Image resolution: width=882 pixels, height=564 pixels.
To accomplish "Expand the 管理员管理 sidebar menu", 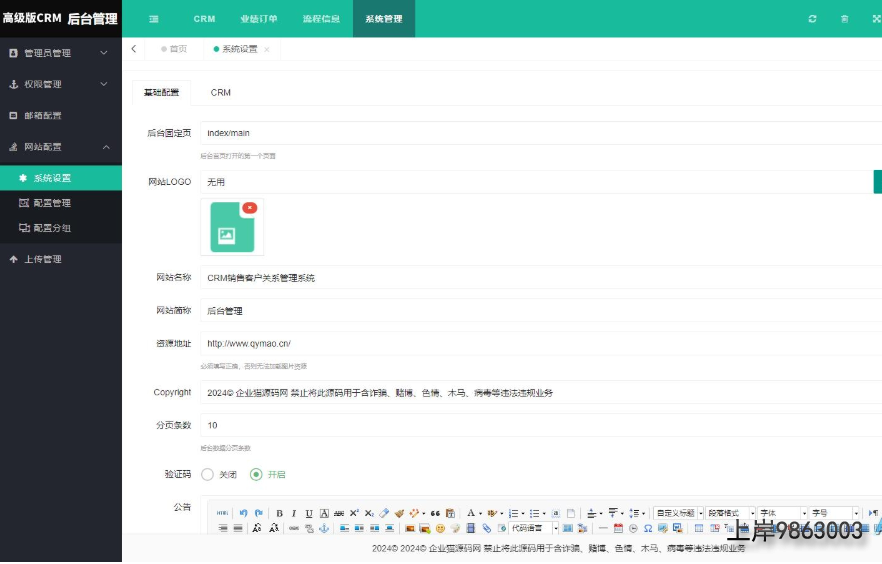I will pos(60,53).
